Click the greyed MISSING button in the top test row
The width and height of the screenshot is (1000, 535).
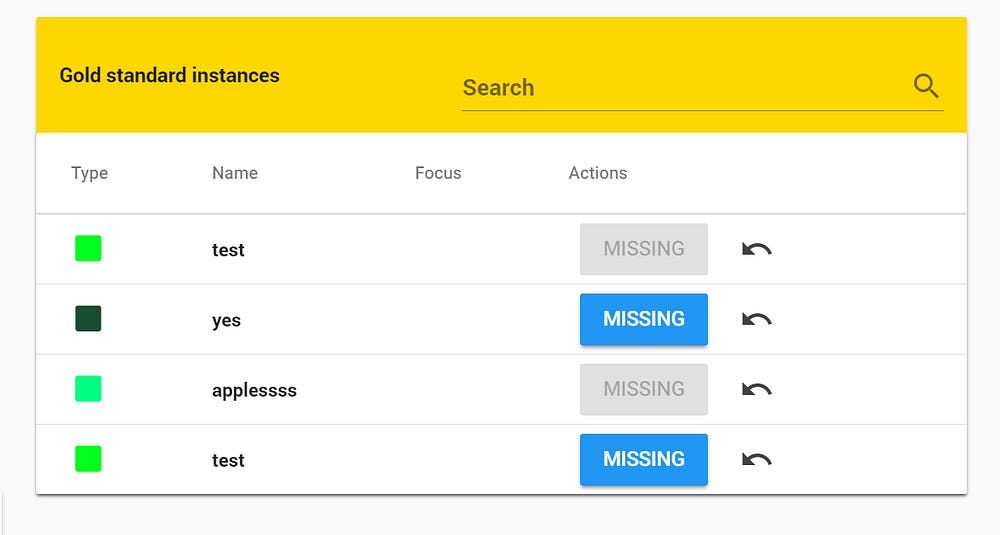pos(644,249)
